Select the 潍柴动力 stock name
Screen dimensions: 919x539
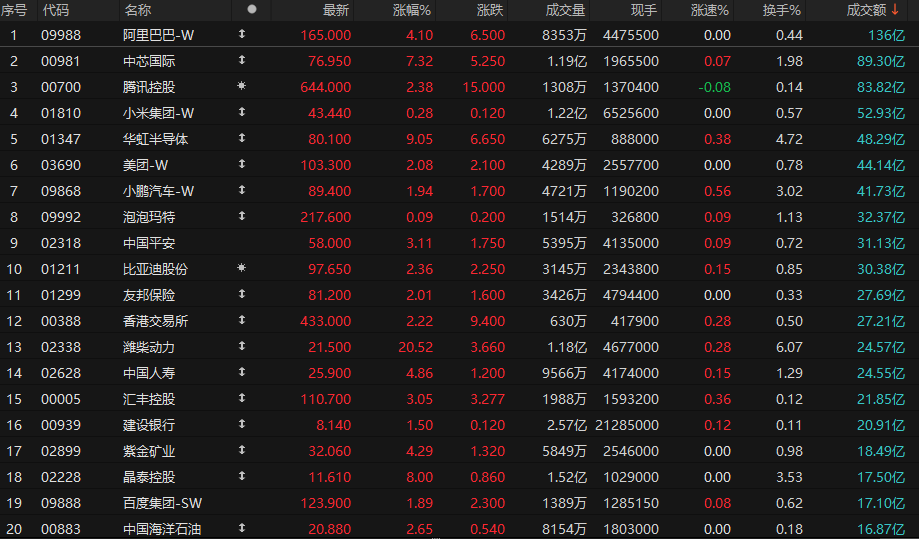click(x=149, y=347)
